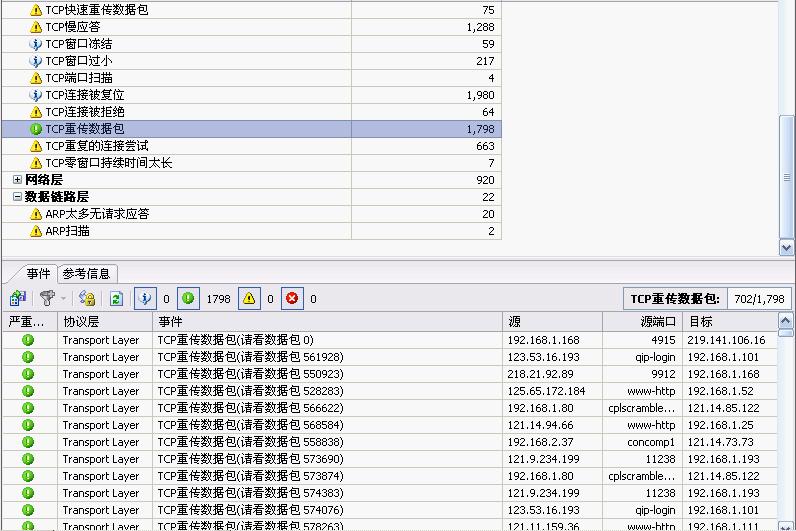Toggle the information severity filter
Image resolution: width=796 pixels, height=531 pixels.
[145, 298]
